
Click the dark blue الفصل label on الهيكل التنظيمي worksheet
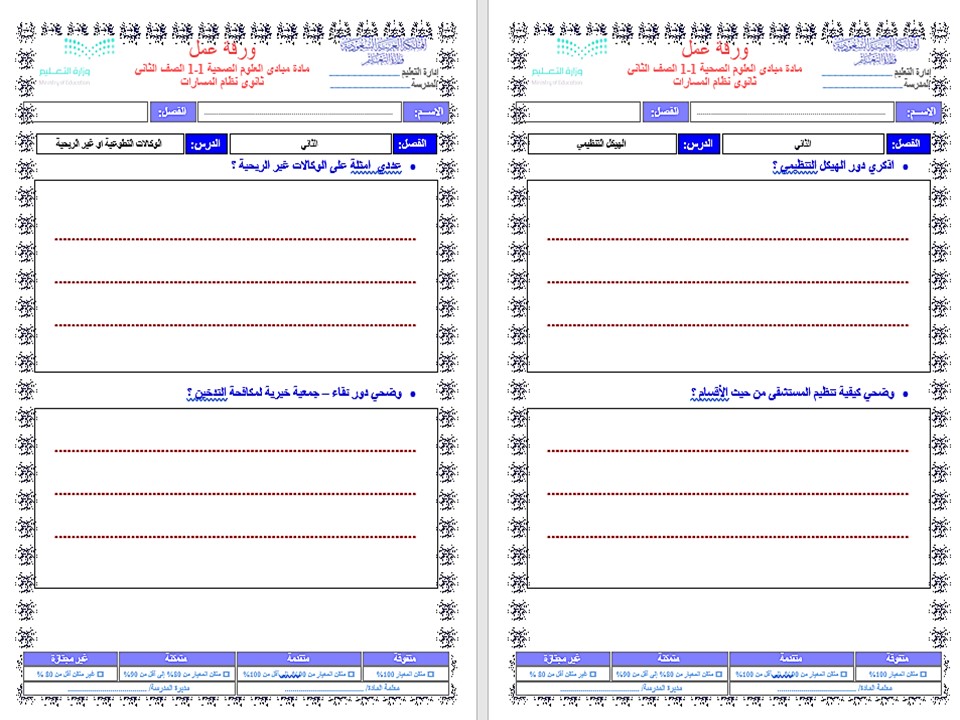pos(907,144)
